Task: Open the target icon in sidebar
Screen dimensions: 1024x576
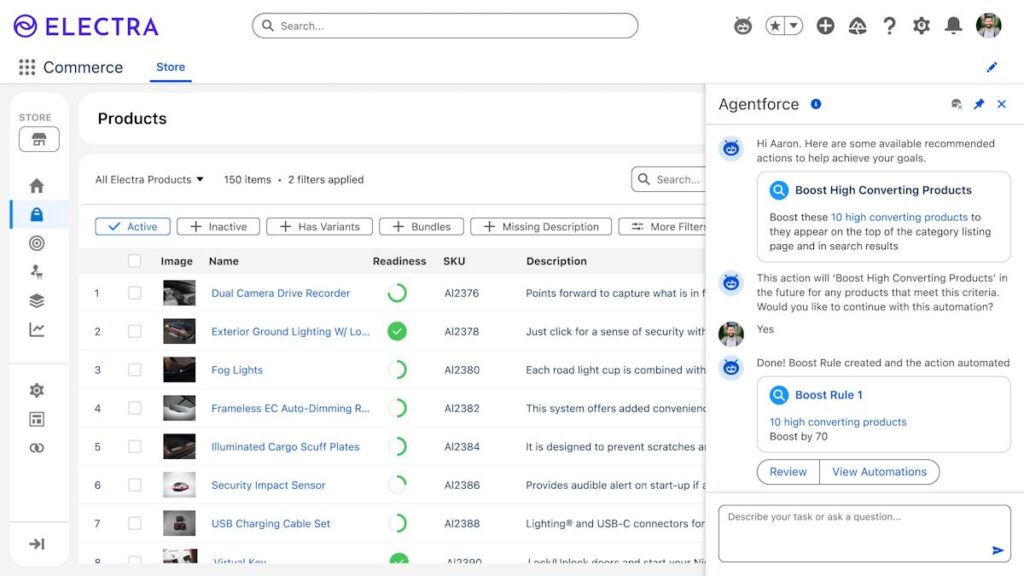Action: (37, 244)
